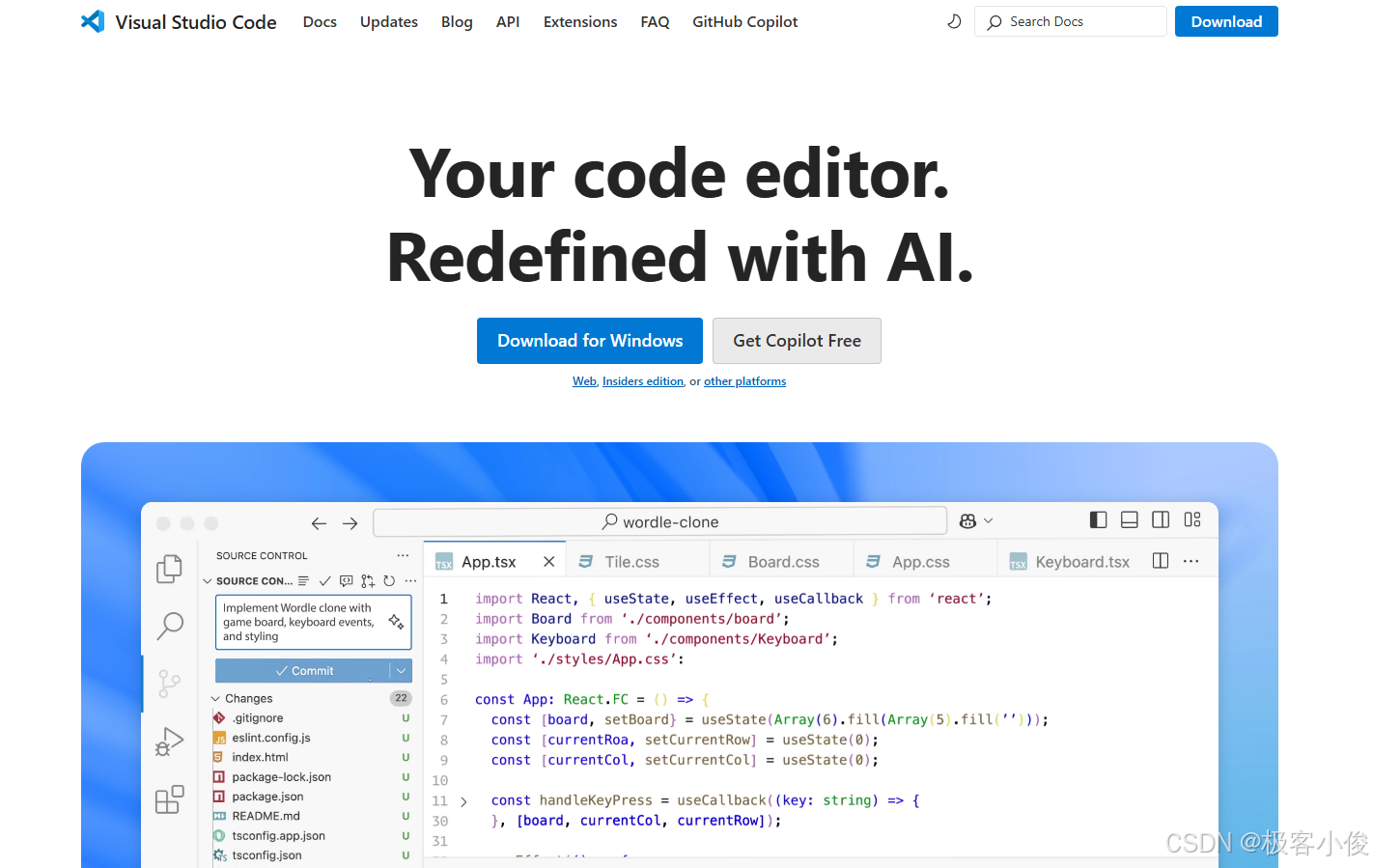Image resolution: width=1373 pixels, height=868 pixels.
Task: Open Customize Layout via the top-right icon
Action: point(1192,519)
